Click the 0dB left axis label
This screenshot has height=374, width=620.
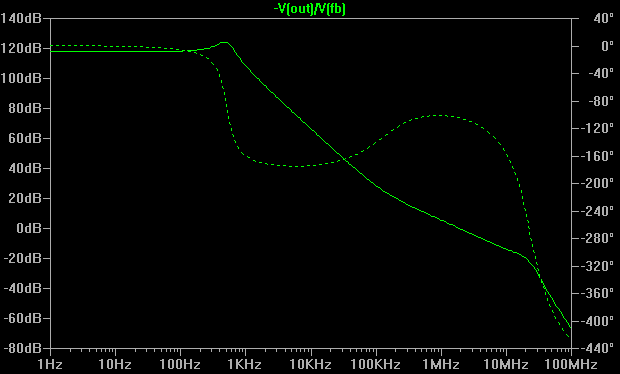click(x=29, y=228)
